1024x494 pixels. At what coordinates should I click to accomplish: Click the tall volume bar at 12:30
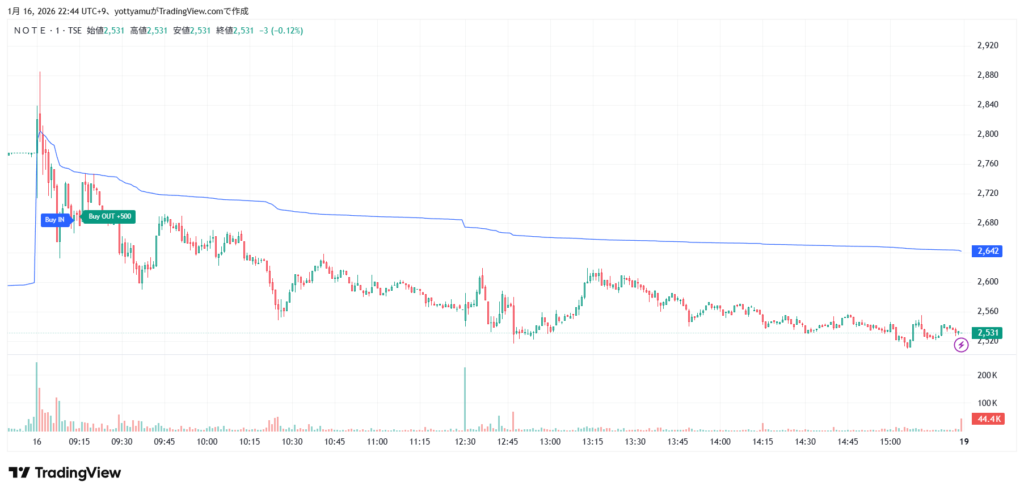click(465, 400)
